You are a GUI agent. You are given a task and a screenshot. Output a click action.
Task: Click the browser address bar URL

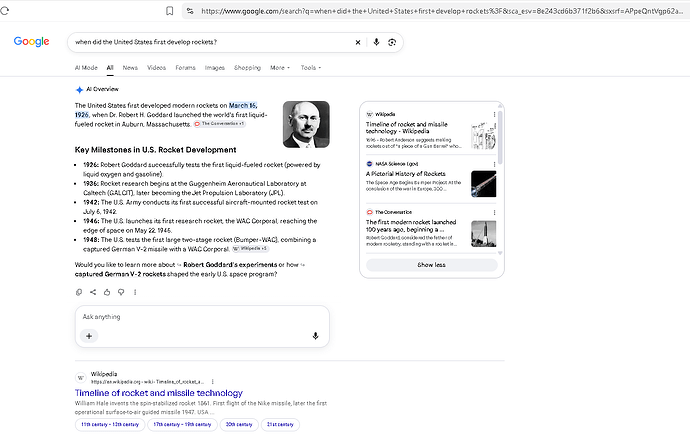[441, 11]
